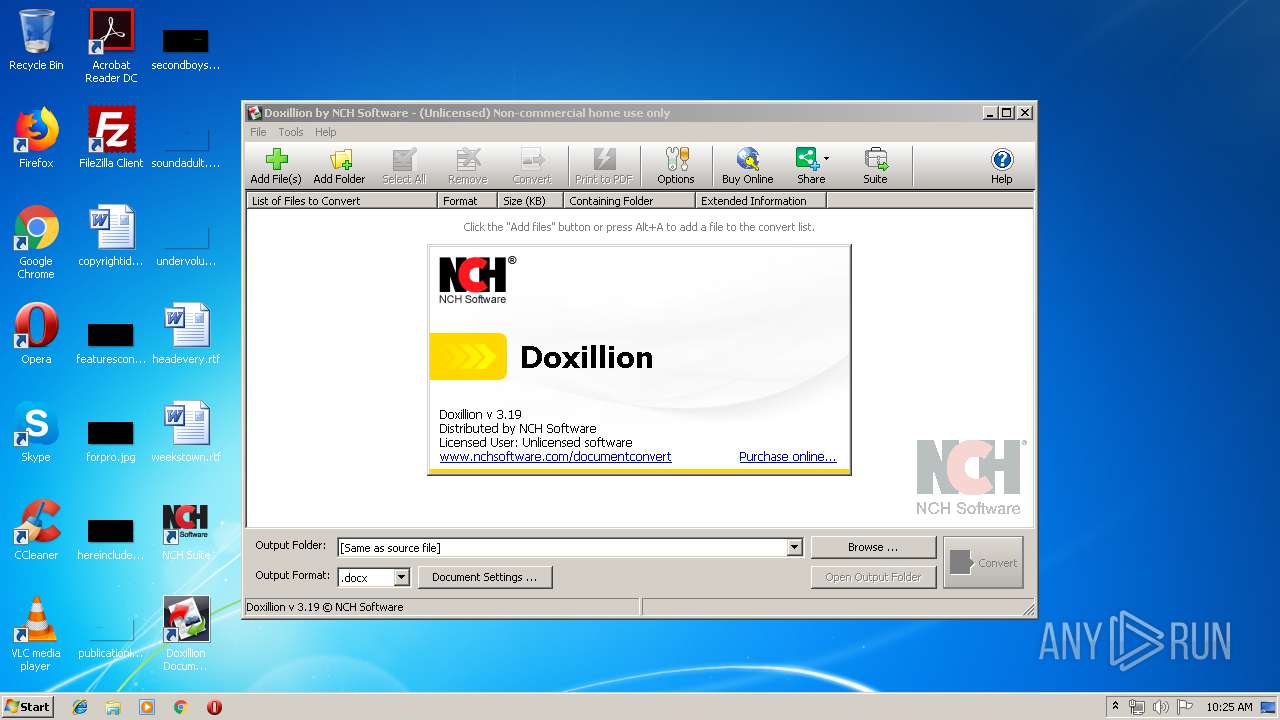Image resolution: width=1280 pixels, height=720 pixels.
Task: Open the nchsoftware.com/documentconvert link
Action: tap(555, 457)
